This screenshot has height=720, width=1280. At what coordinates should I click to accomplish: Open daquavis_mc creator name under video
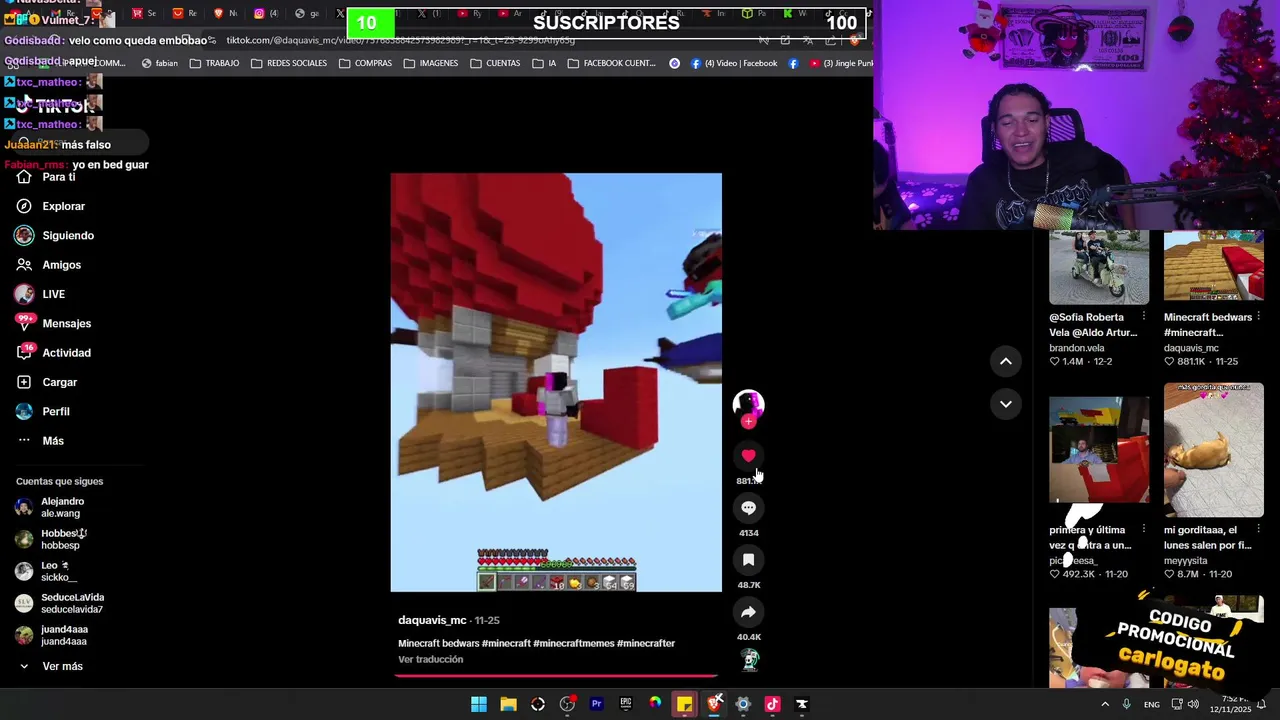432,620
